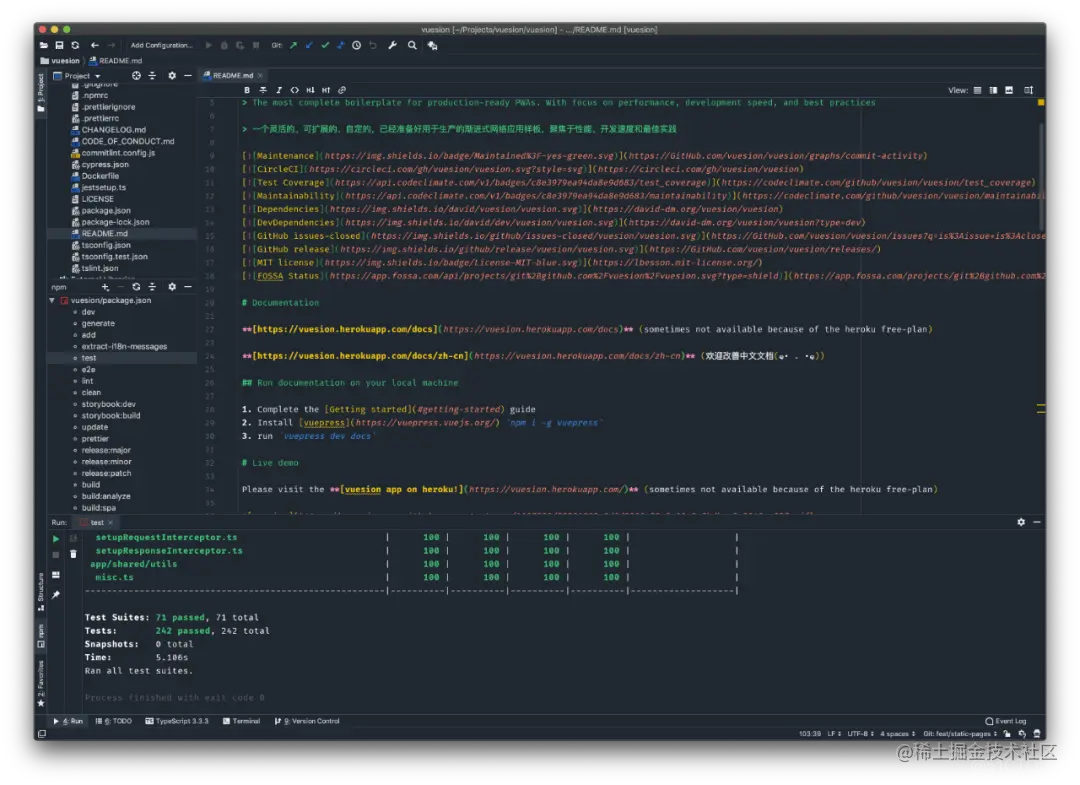Click the editor vertical scrollbar

coord(1041,176)
